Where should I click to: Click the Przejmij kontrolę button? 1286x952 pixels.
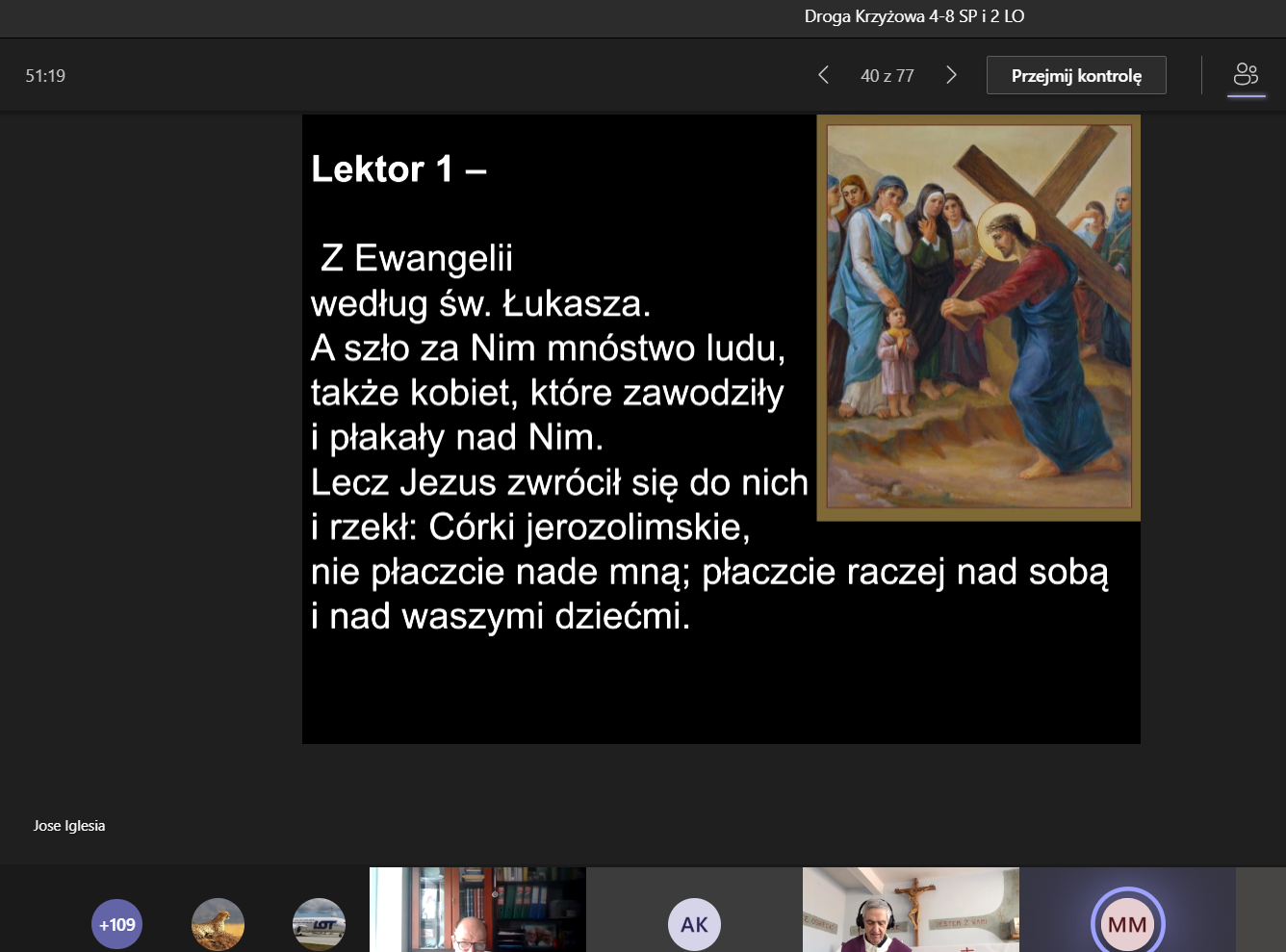[1076, 75]
